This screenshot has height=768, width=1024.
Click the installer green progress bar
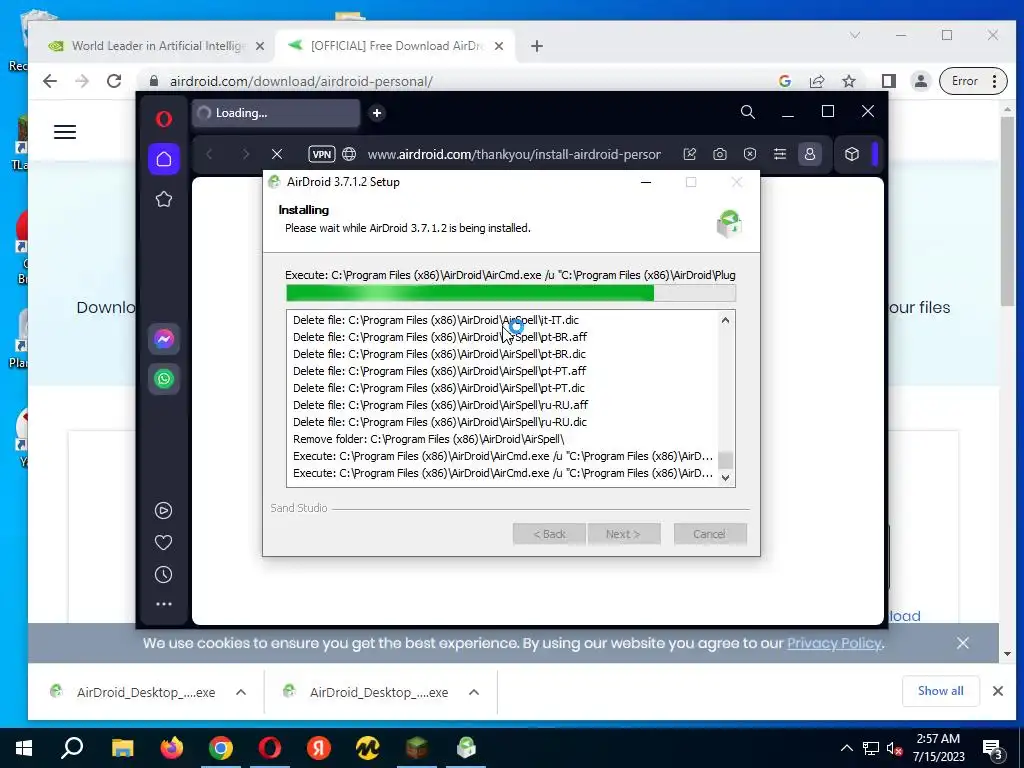(x=511, y=293)
